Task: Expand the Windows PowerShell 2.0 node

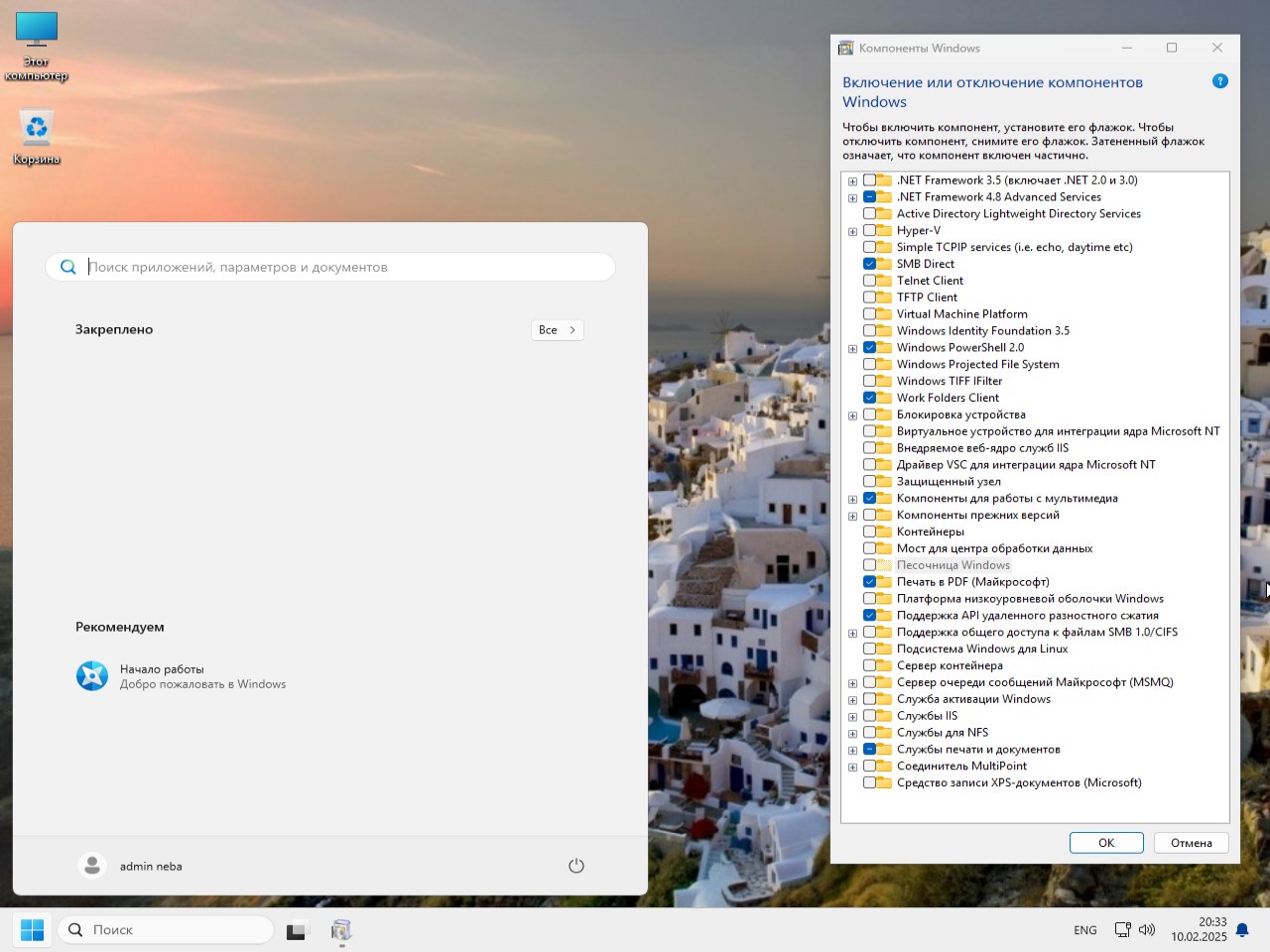Action: [852, 349]
